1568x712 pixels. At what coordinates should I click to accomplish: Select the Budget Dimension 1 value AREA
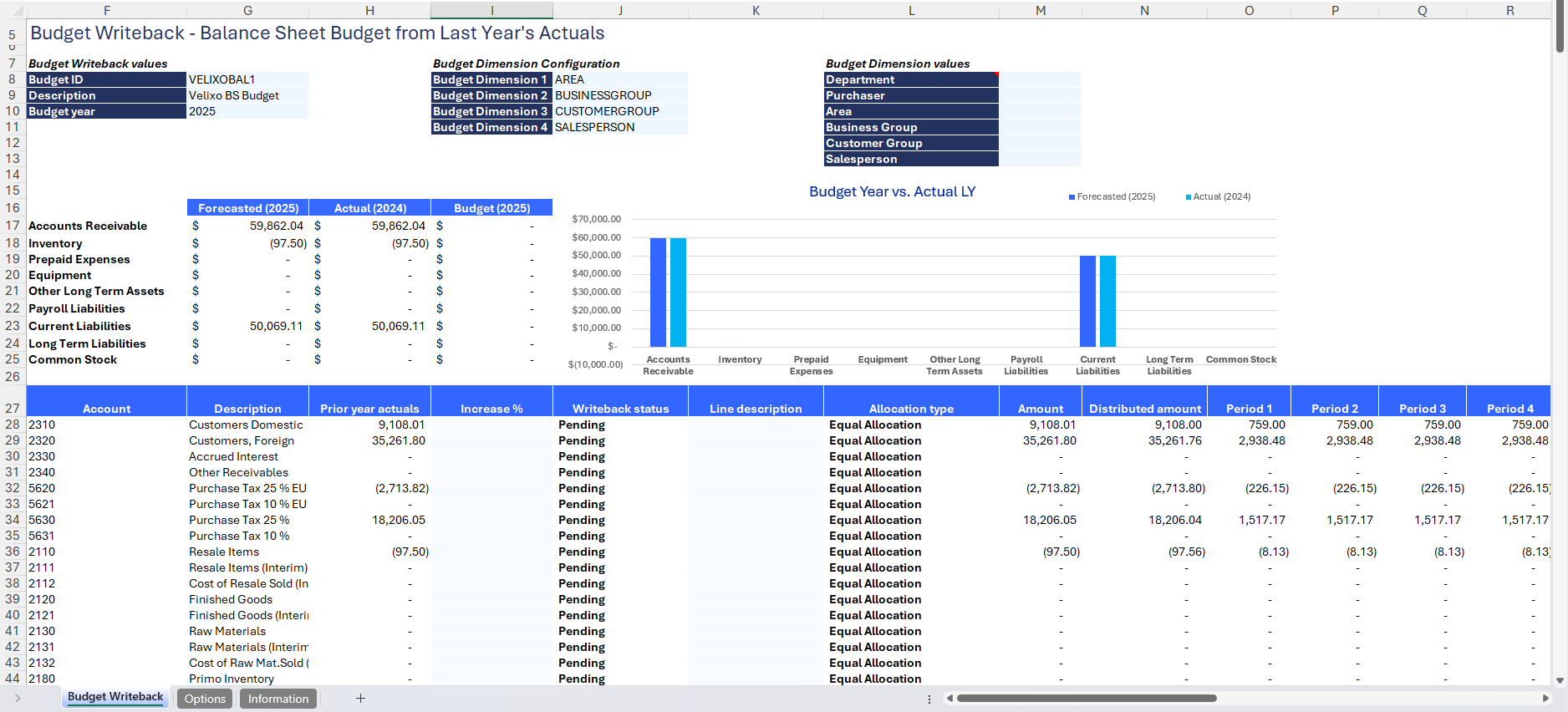(x=620, y=79)
